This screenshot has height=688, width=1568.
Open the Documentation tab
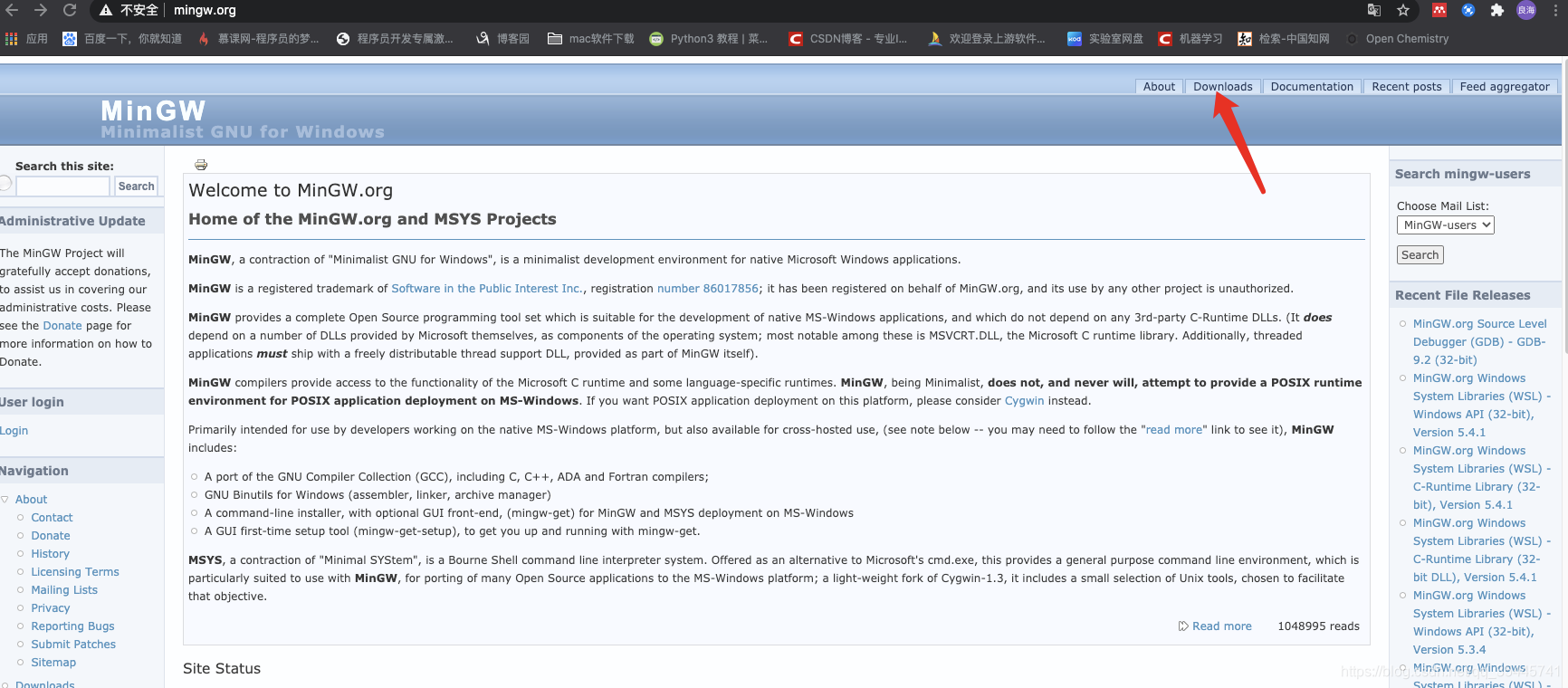[1312, 87]
